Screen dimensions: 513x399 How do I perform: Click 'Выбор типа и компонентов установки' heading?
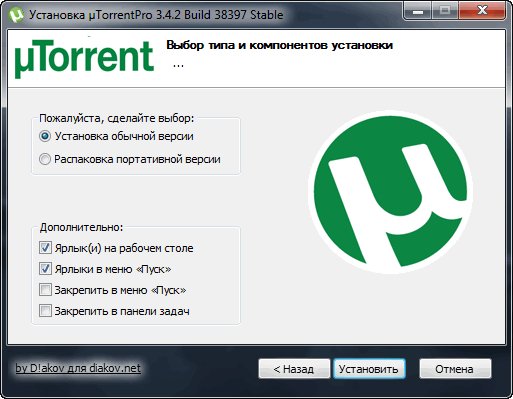[280, 45]
